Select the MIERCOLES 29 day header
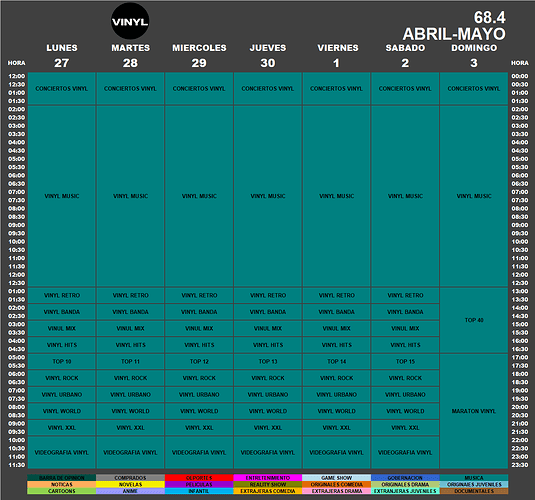Screen dimensions: 535x500 199,55
